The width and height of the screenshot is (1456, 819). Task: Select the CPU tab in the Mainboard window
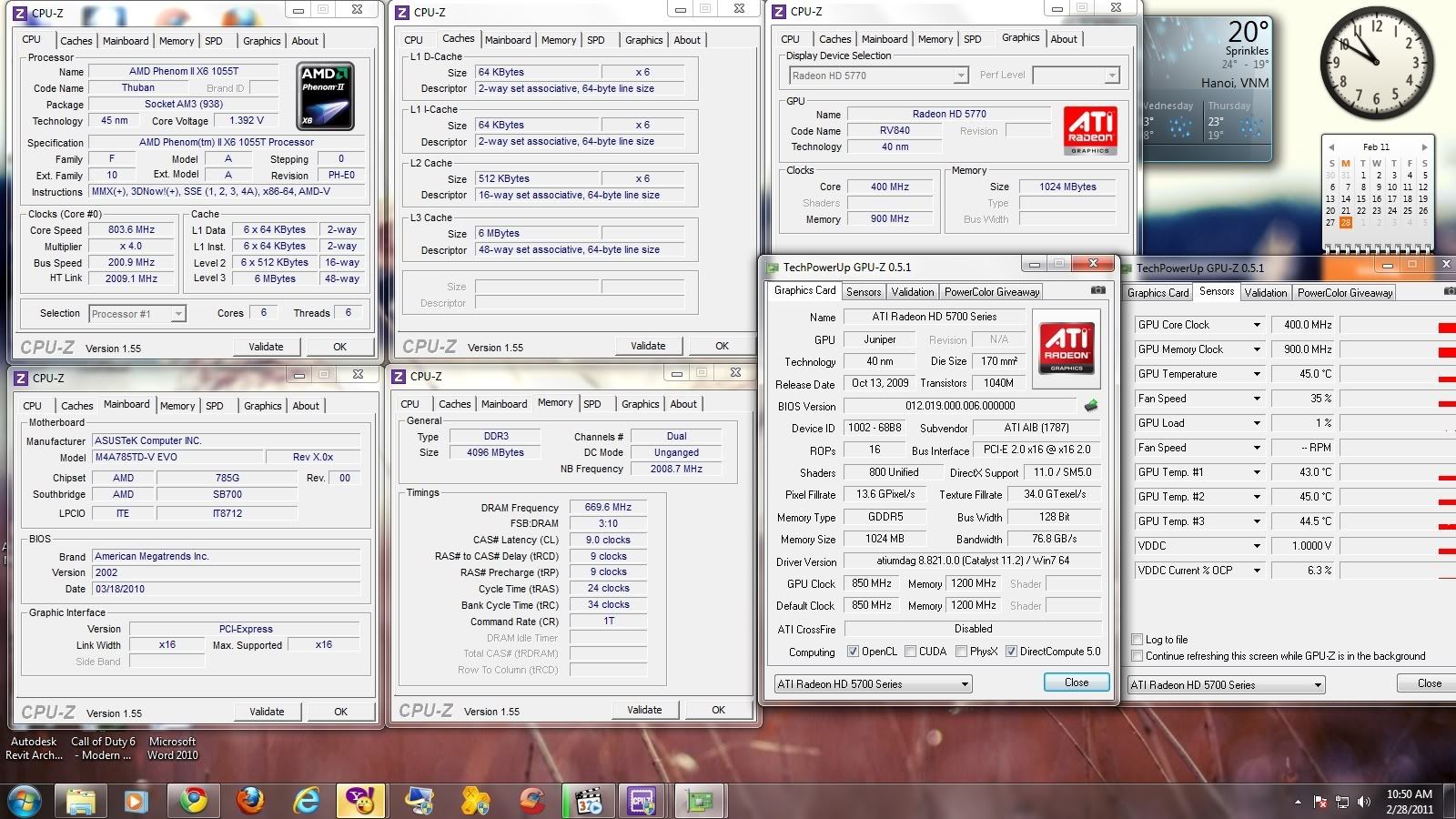(32, 406)
